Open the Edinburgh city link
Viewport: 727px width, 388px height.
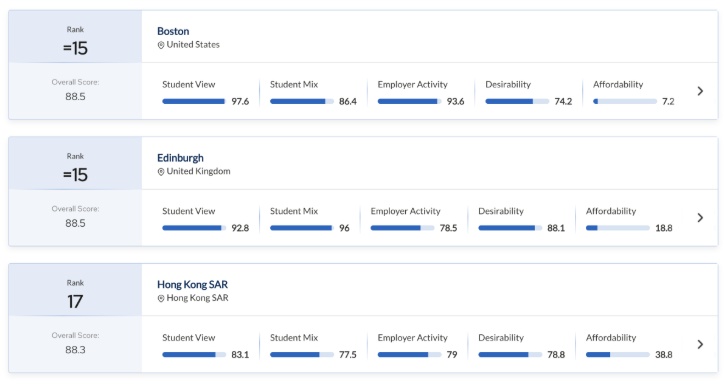180,158
